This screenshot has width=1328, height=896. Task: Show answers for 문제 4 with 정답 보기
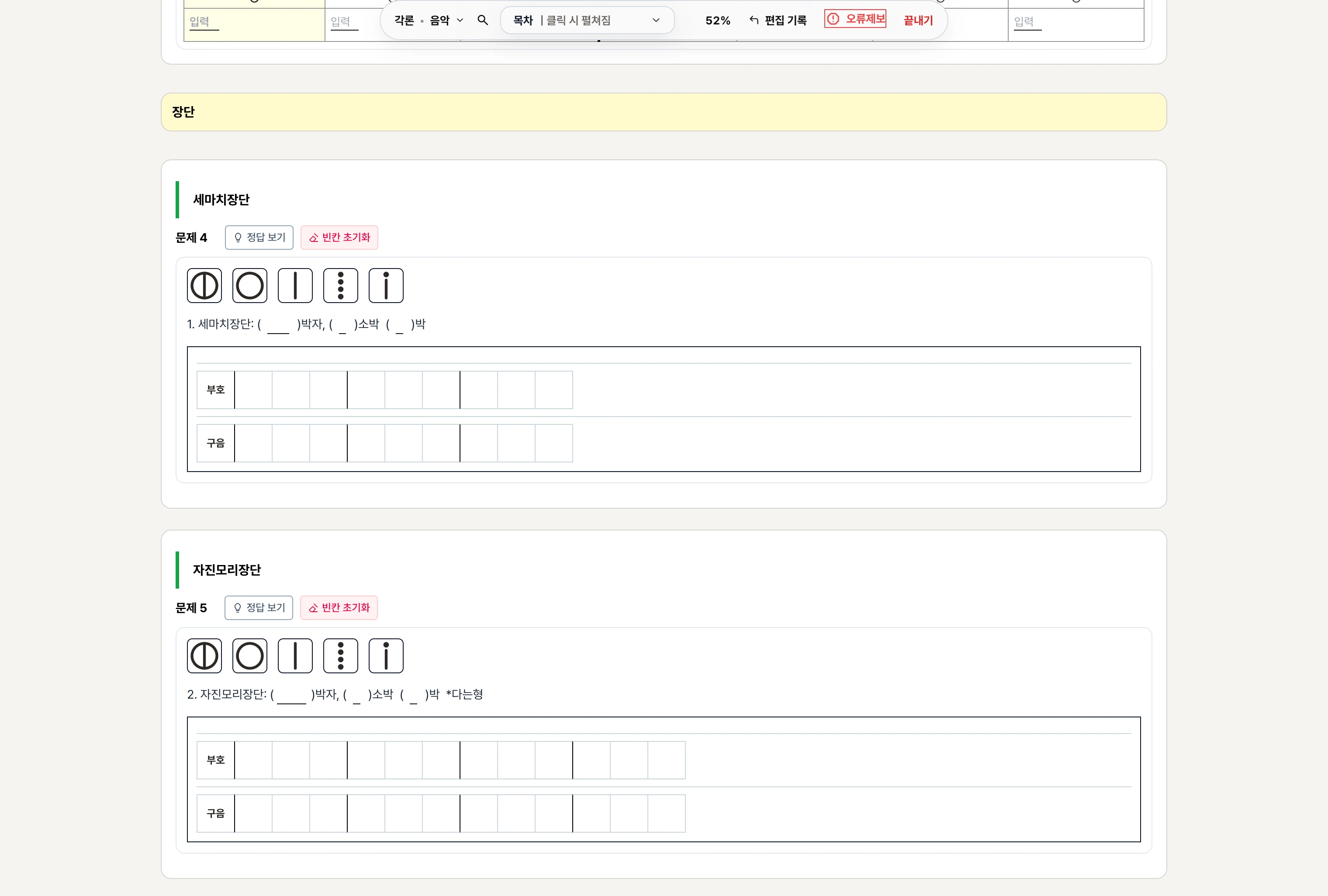[x=259, y=238]
